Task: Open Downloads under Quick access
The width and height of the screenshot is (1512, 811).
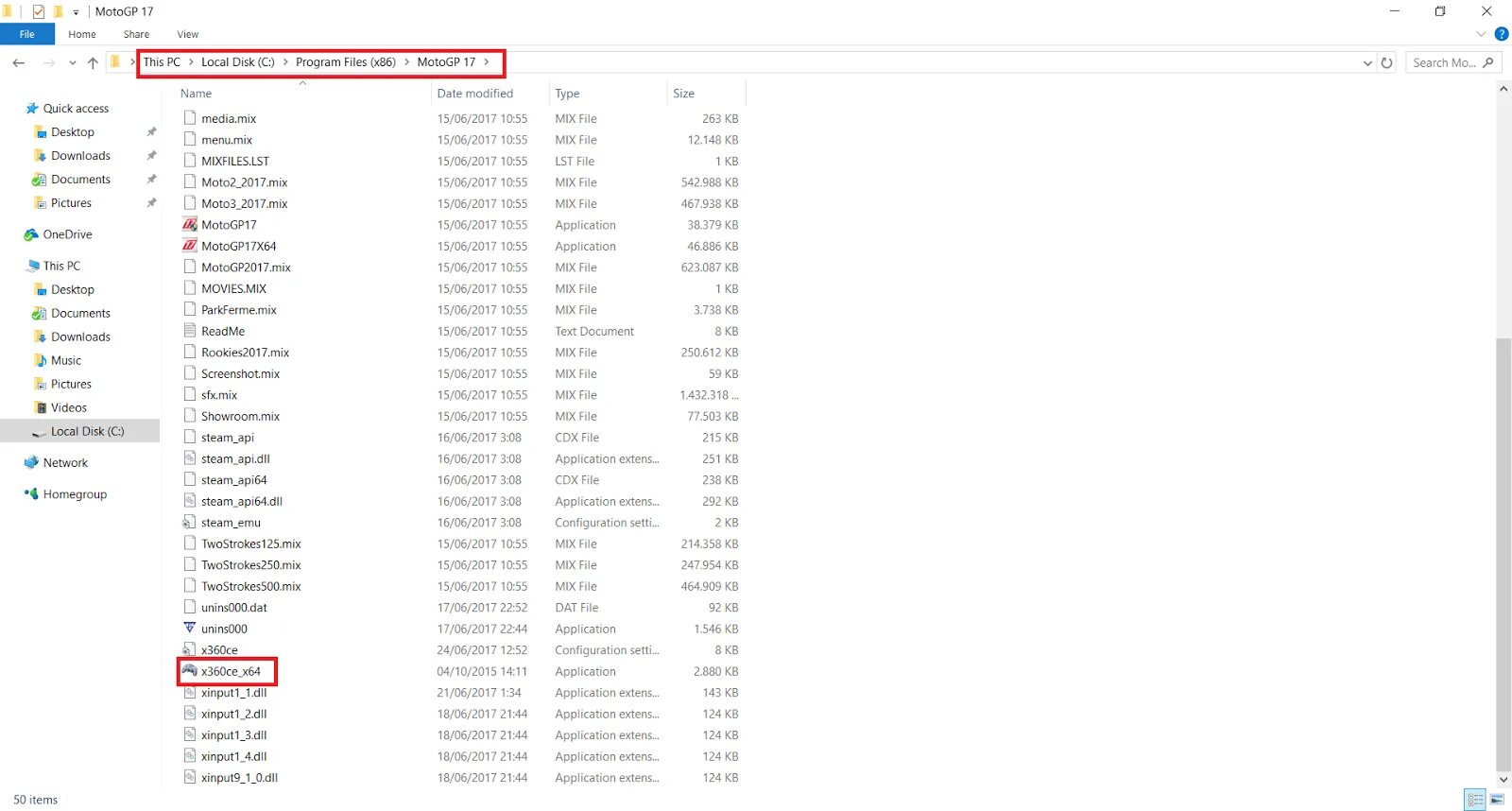Action: [x=80, y=156]
